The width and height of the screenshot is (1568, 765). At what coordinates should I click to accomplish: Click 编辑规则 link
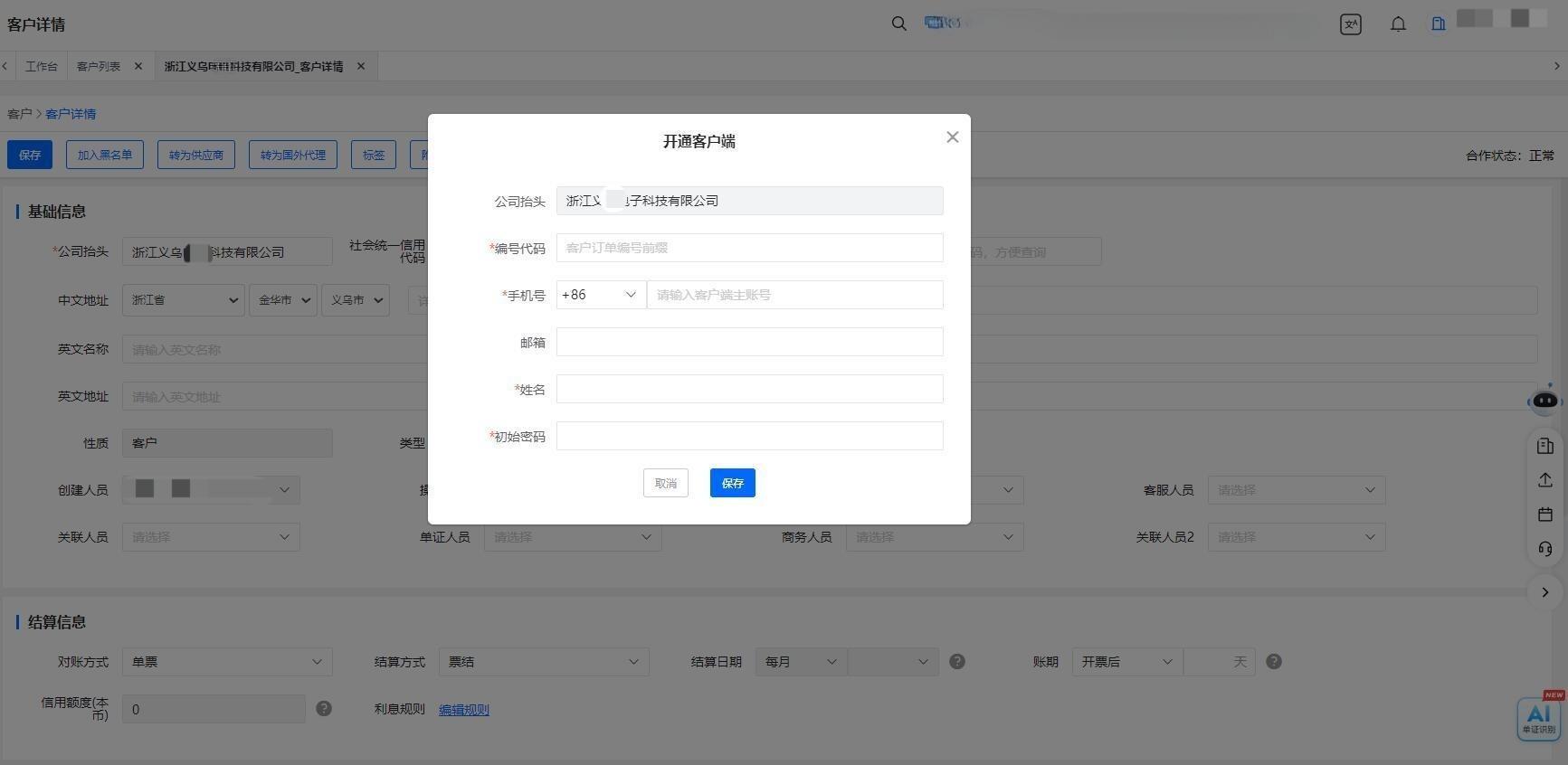[464, 710]
